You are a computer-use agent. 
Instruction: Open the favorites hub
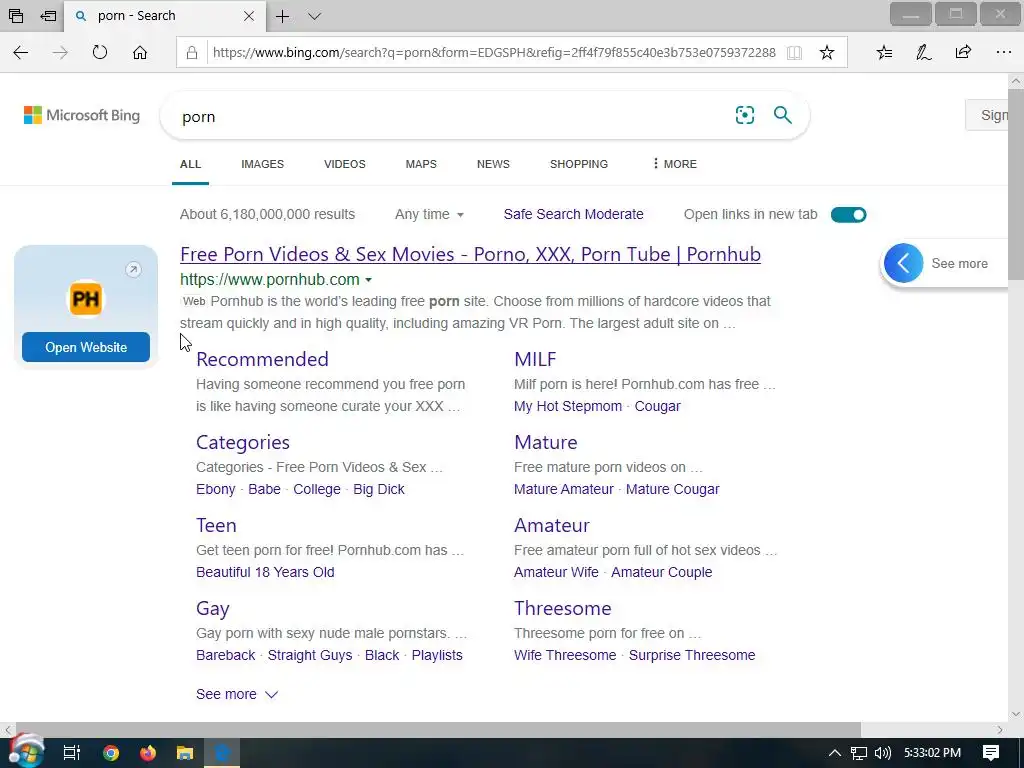(884, 53)
